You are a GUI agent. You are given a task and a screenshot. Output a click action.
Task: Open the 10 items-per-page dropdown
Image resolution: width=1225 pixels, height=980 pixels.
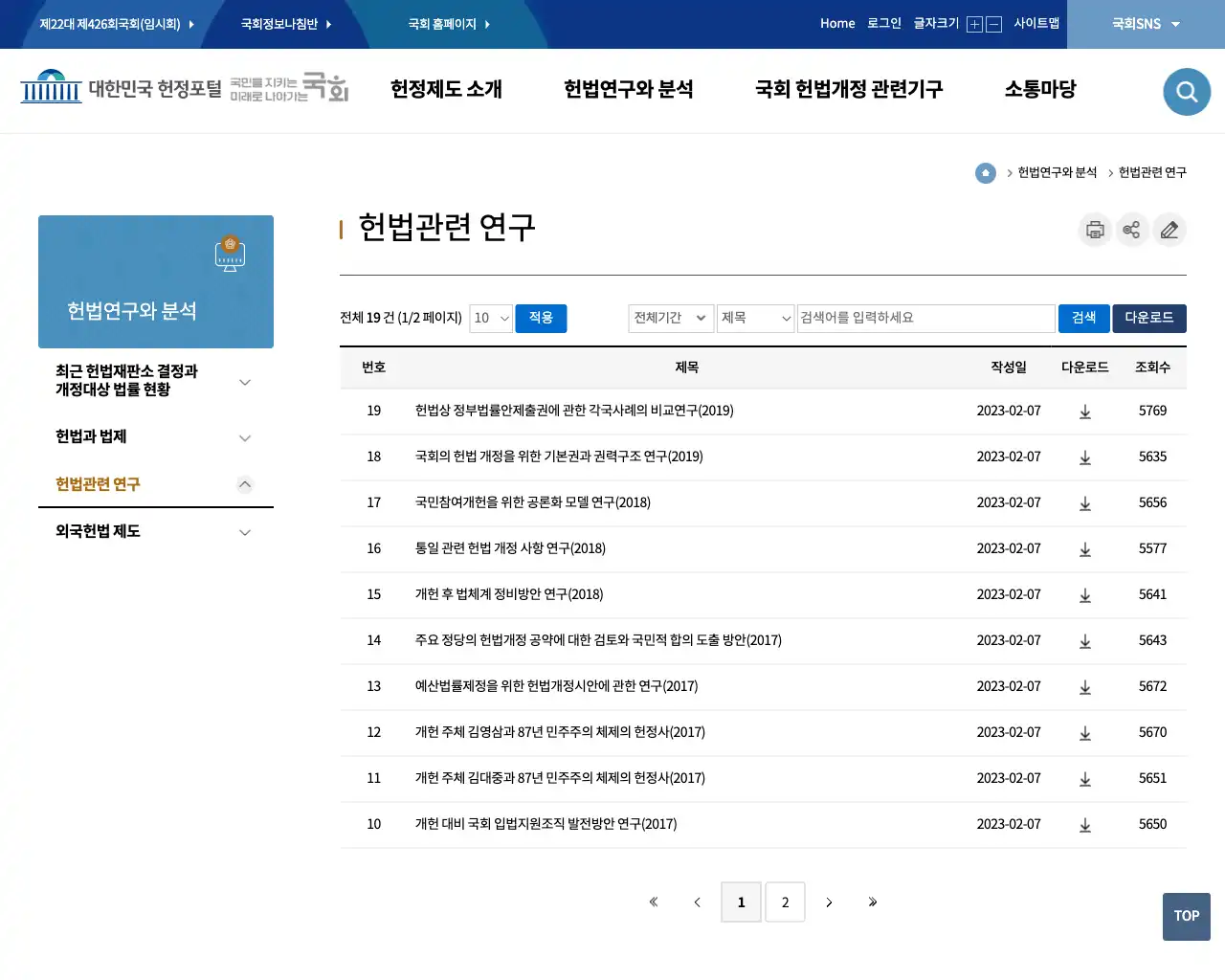click(x=491, y=318)
